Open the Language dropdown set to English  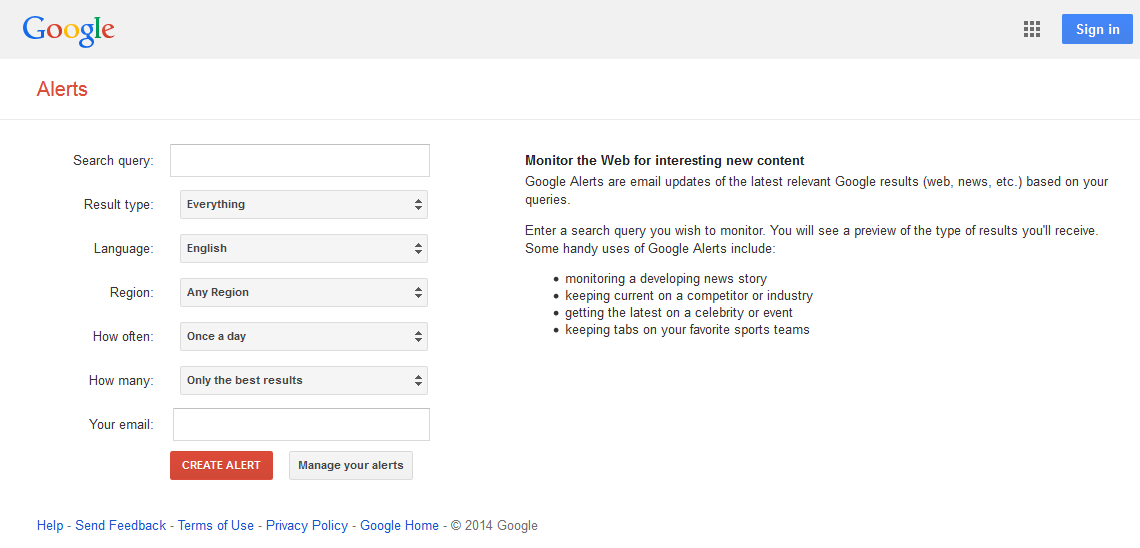(x=303, y=249)
